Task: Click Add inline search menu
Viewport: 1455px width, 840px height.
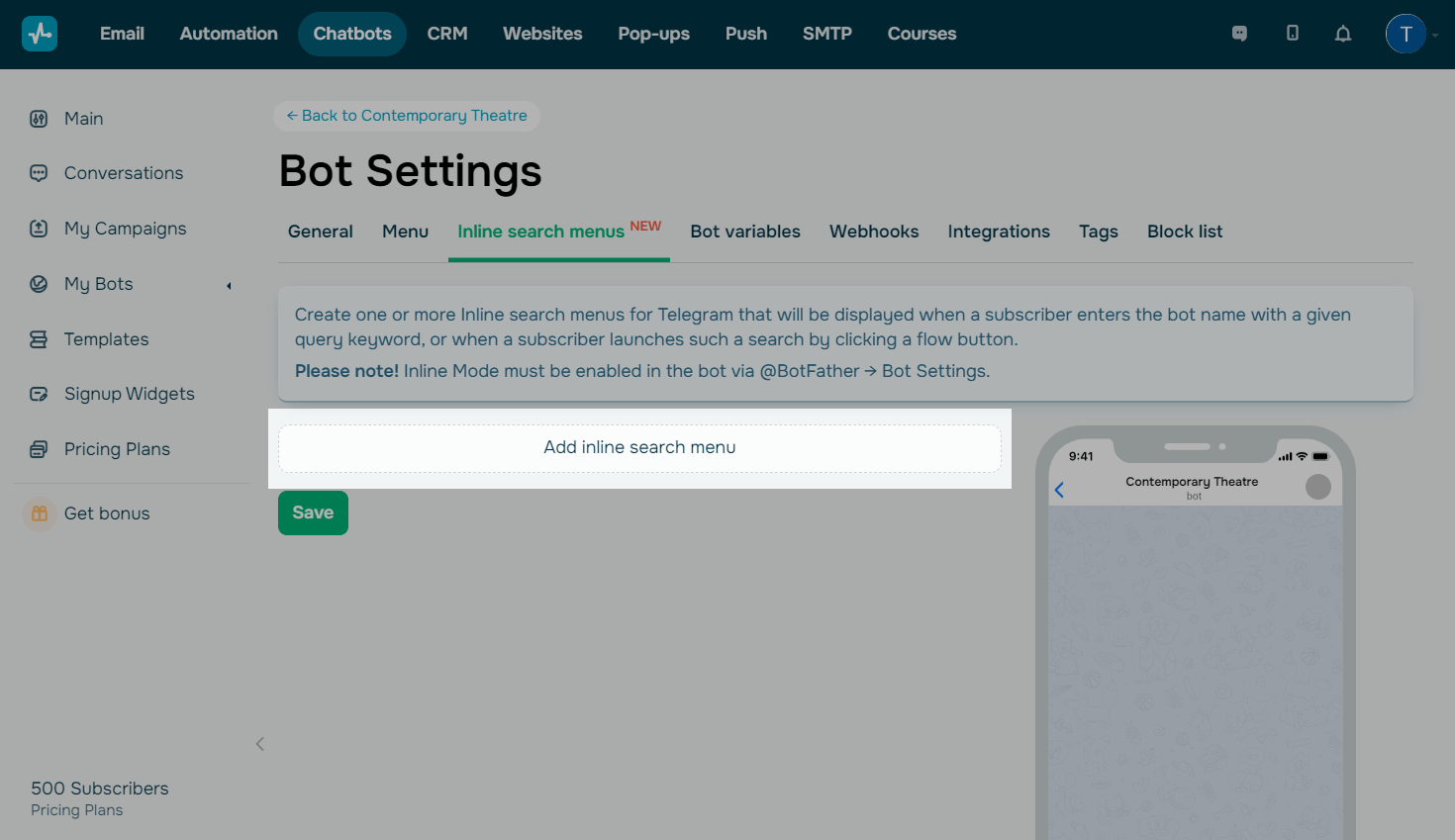Action: click(639, 448)
